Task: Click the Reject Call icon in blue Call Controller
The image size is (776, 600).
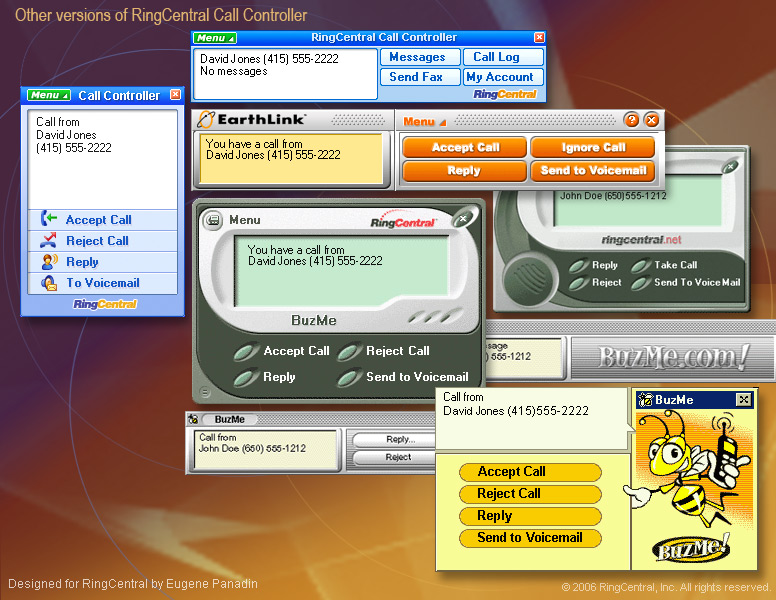Action: click(x=48, y=241)
